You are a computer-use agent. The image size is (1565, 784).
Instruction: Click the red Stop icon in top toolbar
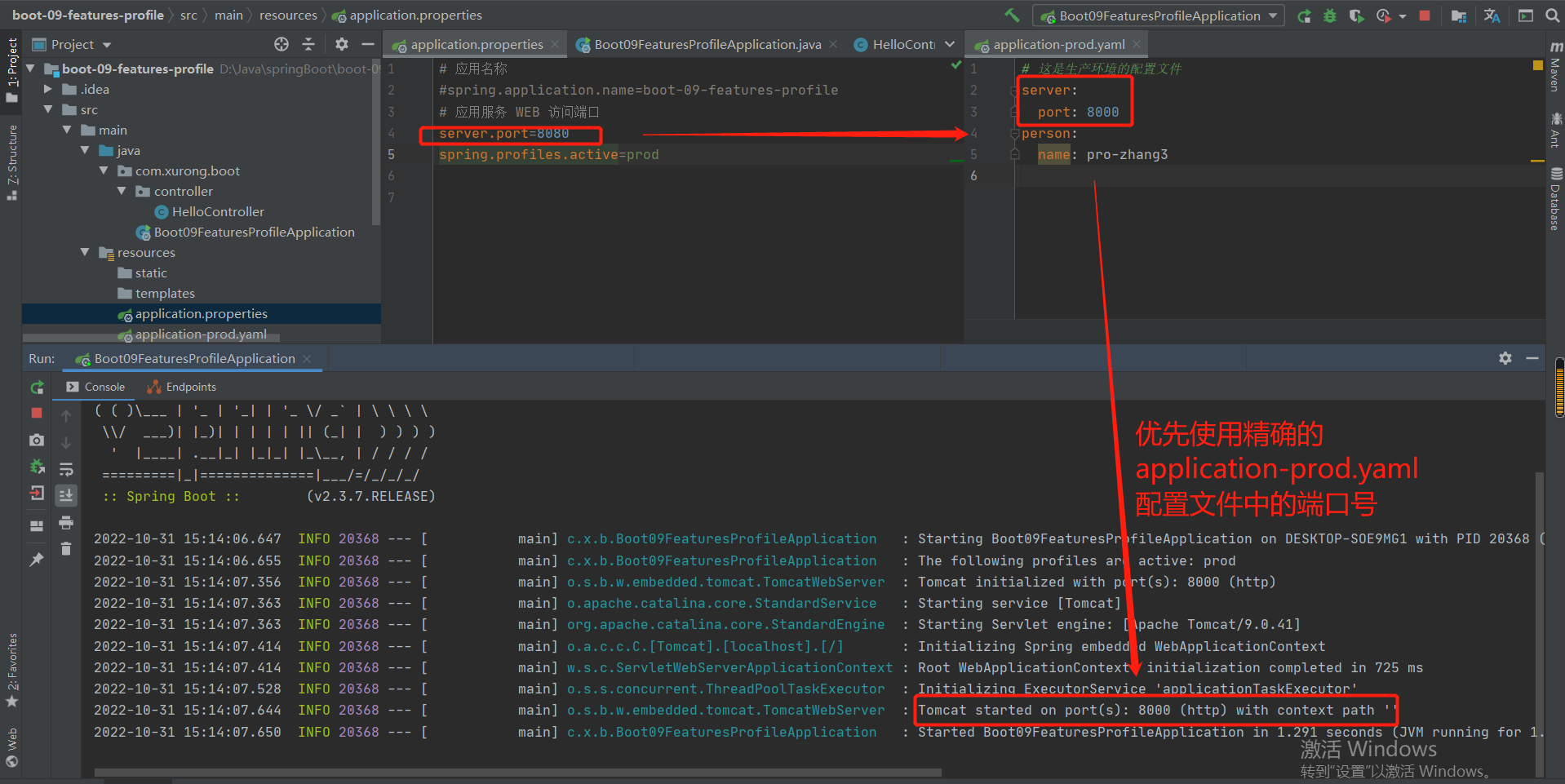tap(1425, 16)
